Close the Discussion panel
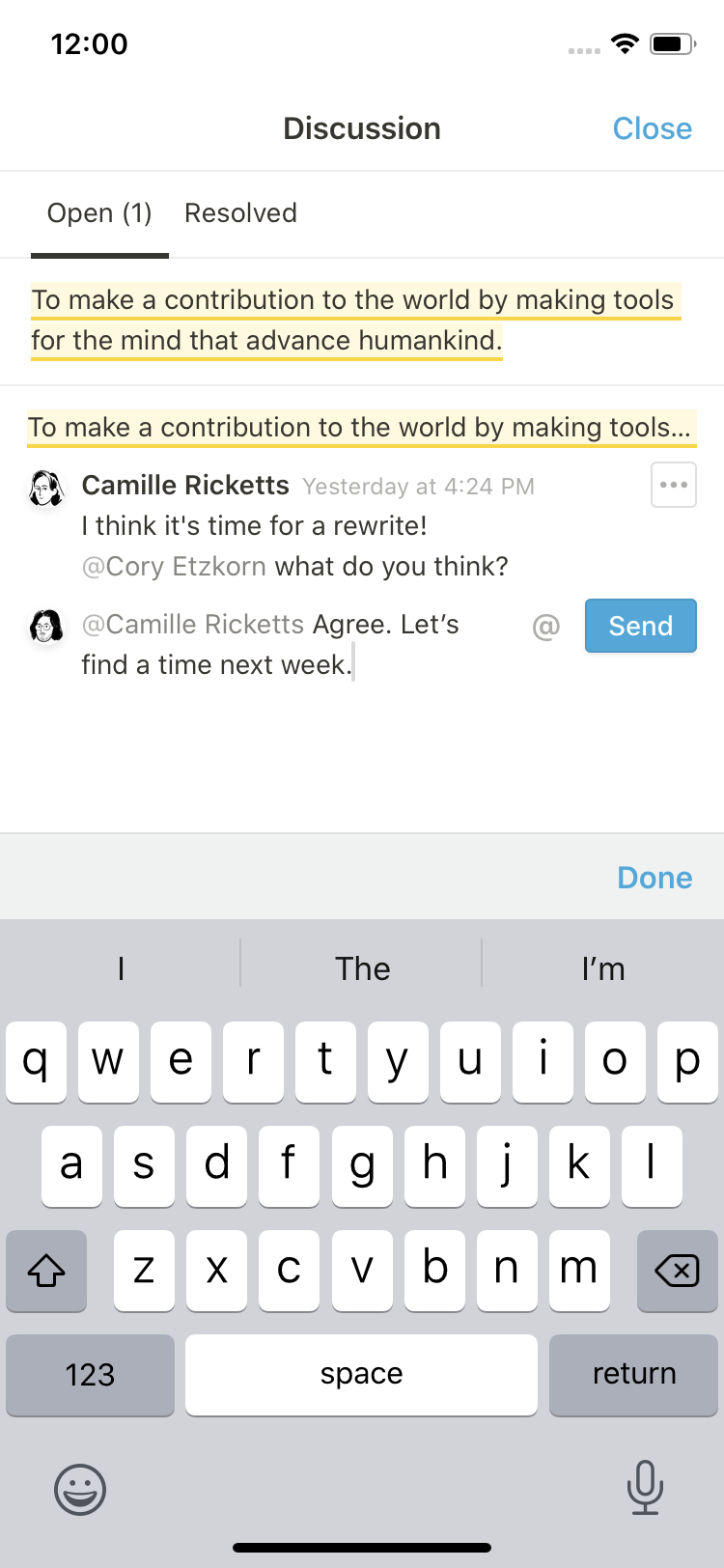724x1568 pixels. (652, 128)
